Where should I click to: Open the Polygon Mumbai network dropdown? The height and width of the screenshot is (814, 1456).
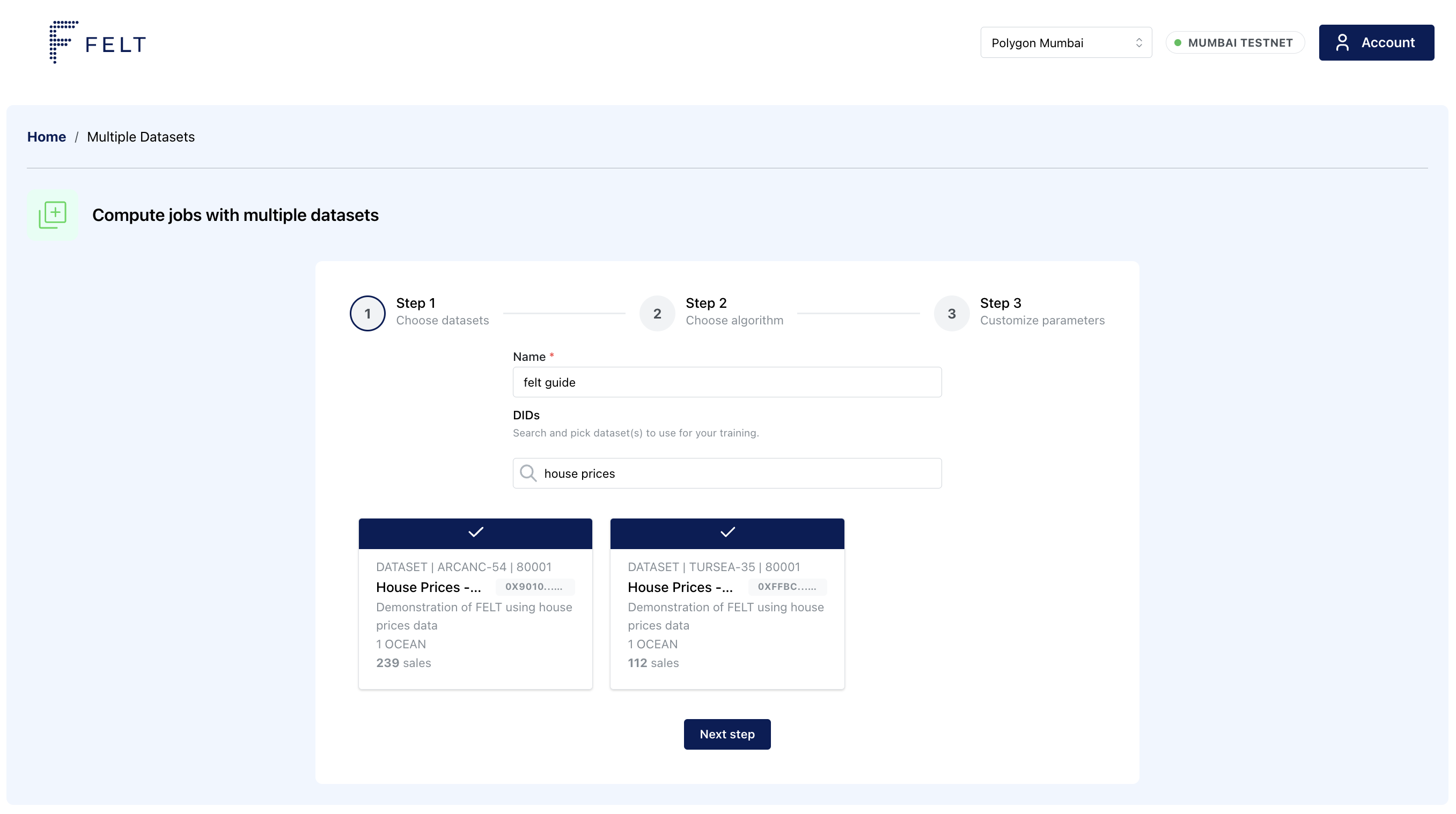(x=1066, y=42)
